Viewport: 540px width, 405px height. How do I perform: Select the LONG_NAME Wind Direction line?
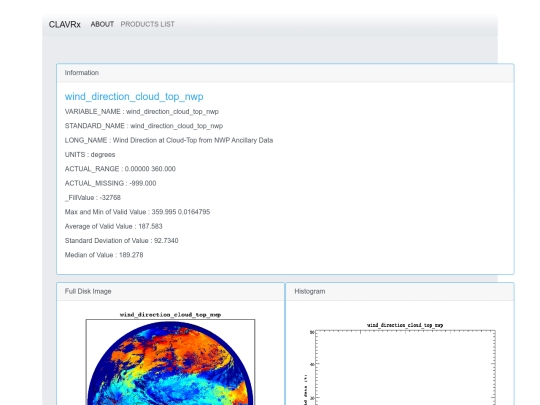pos(169,141)
